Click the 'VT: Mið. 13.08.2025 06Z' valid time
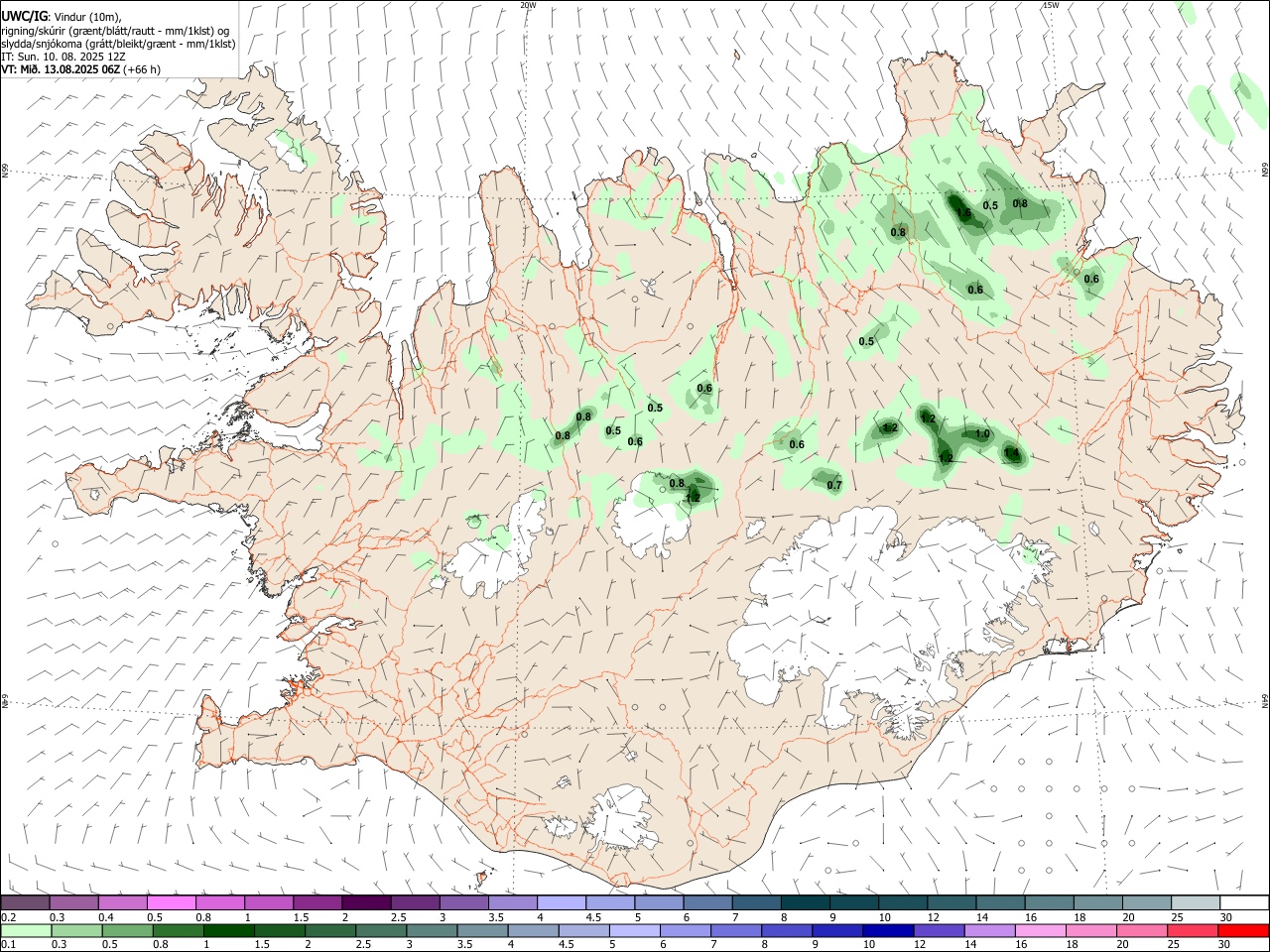Screen dimensions: 1270x952 (61, 69)
